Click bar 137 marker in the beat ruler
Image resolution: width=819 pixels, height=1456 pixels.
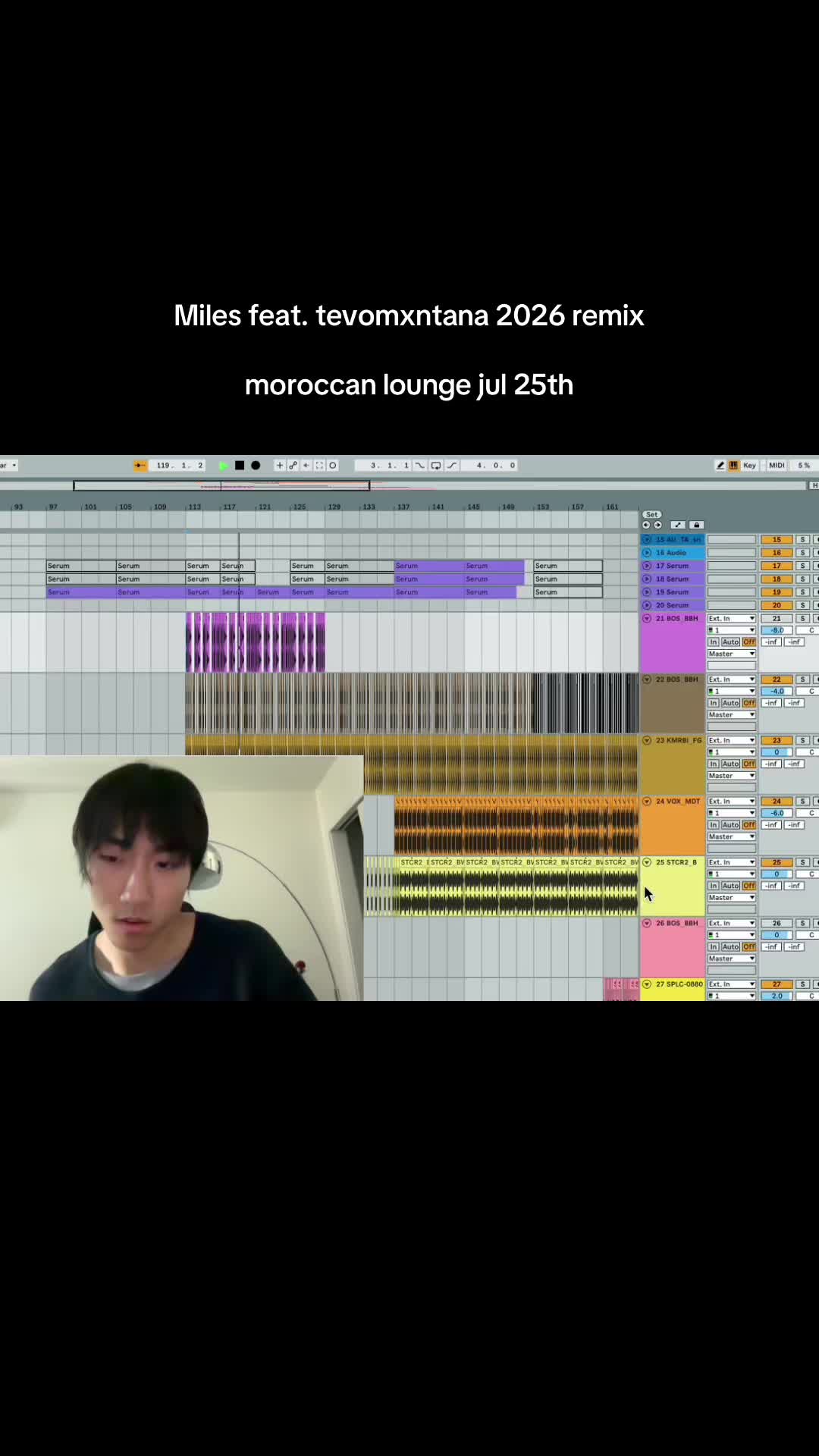coord(403,507)
